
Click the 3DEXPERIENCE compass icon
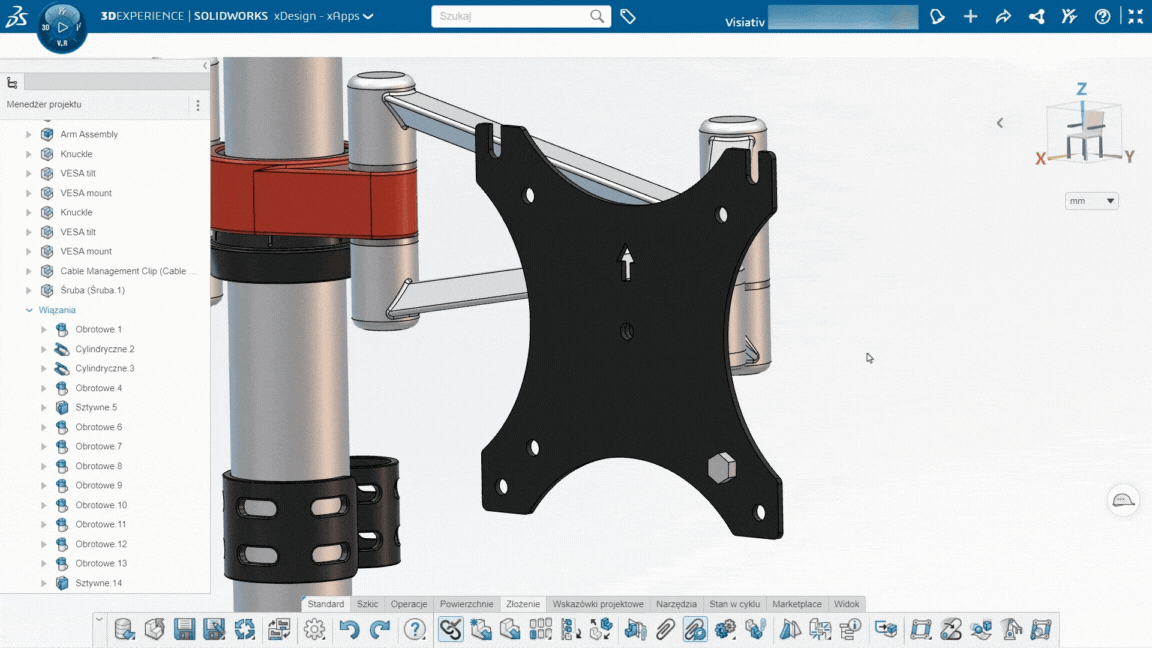click(x=62, y=28)
